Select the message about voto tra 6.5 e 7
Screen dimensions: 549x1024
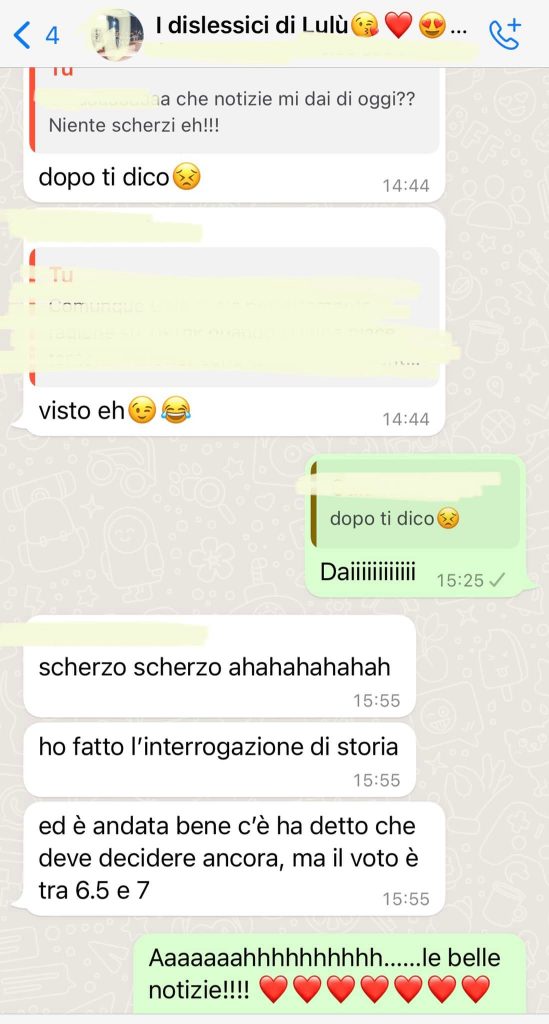click(x=234, y=859)
